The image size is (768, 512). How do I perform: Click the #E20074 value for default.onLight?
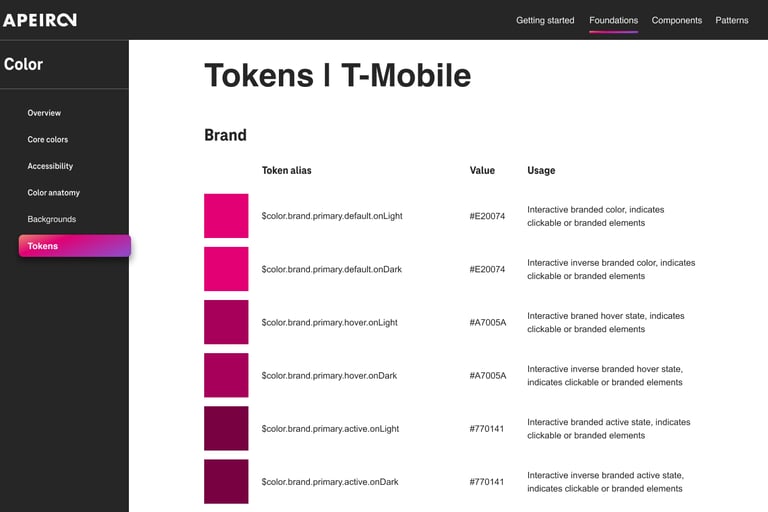(x=487, y=216)
